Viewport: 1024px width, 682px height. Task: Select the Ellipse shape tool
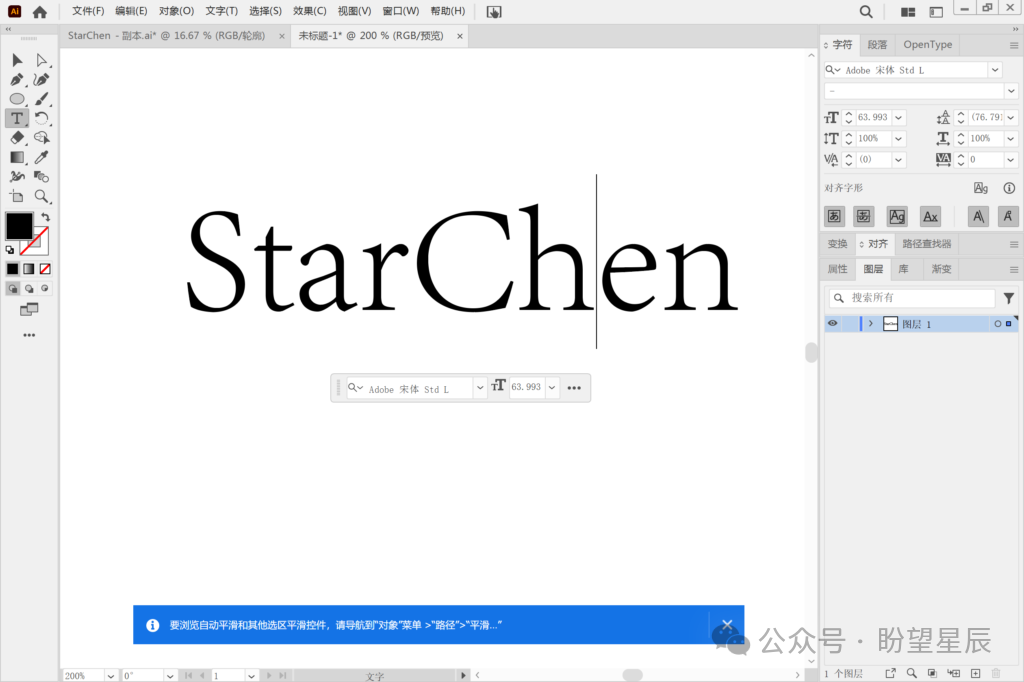tap(17, 99)
